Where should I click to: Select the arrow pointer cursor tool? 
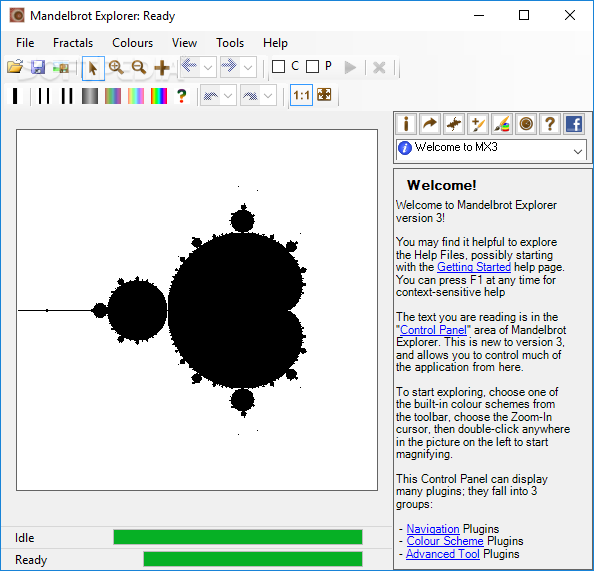(x=93, y=68)
